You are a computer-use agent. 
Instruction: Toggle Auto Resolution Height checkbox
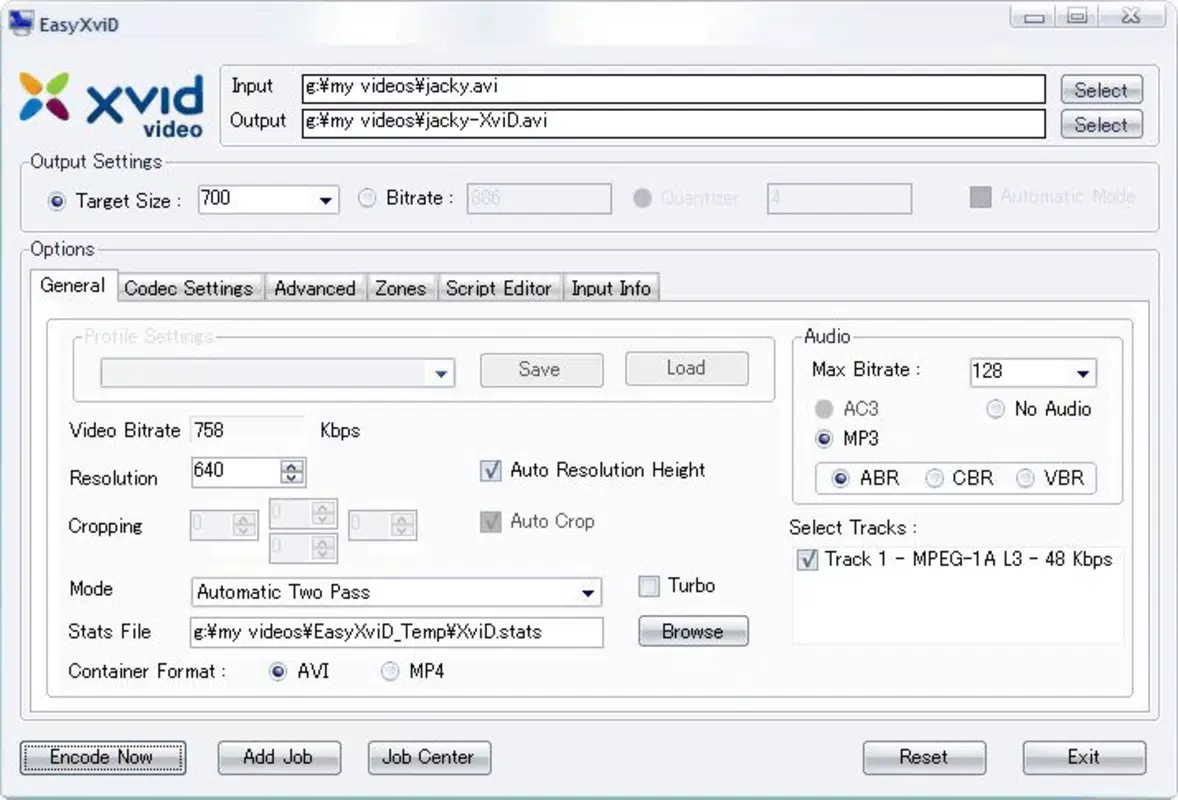(491, 471)
